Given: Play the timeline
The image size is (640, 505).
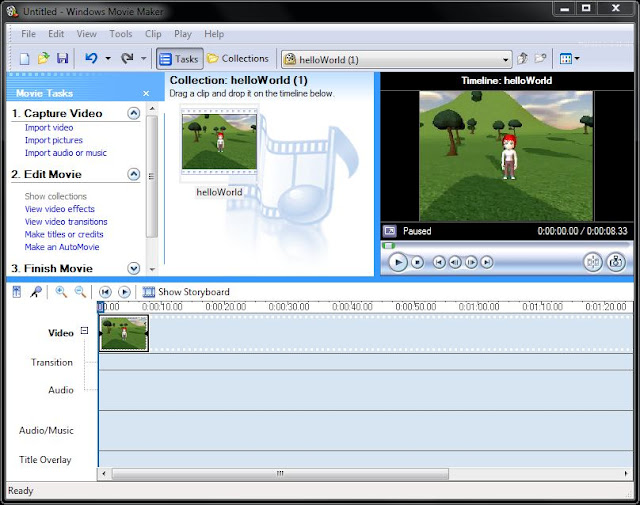Looking at the screenshot, I should pos(124,292).
